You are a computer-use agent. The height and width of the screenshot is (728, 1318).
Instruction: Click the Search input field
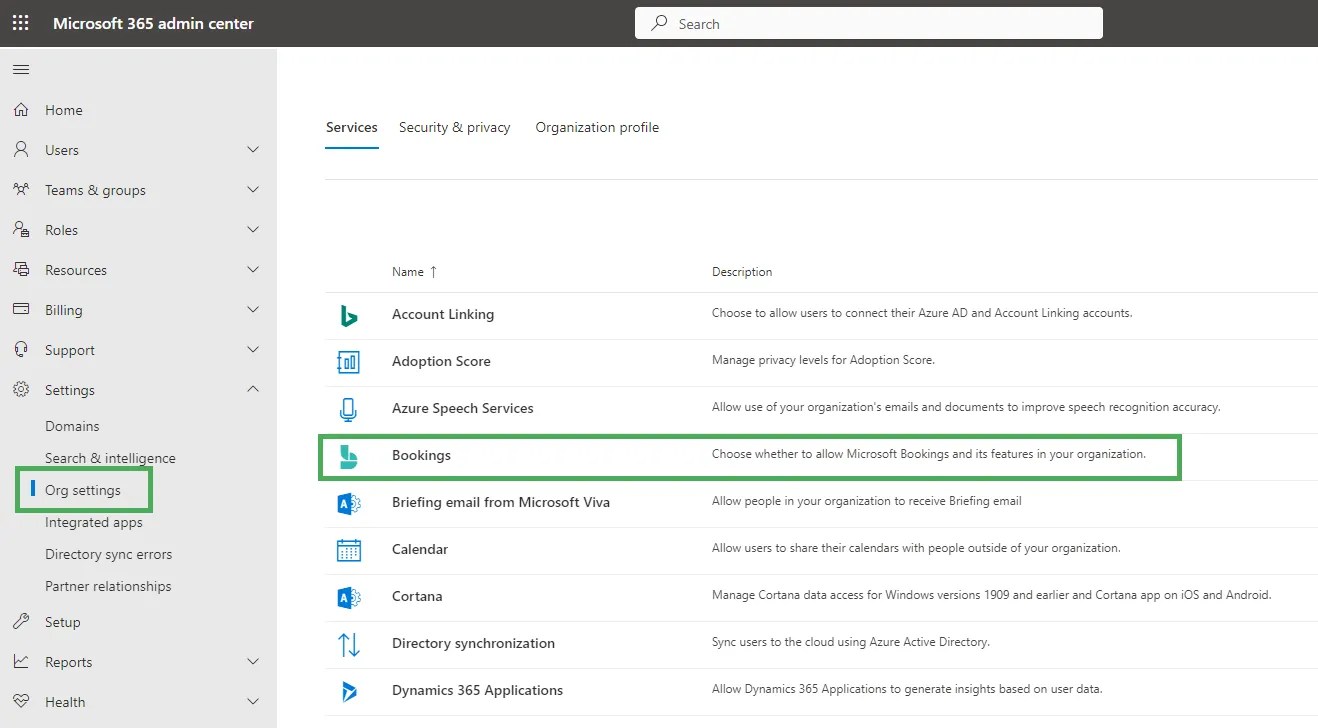868,22
